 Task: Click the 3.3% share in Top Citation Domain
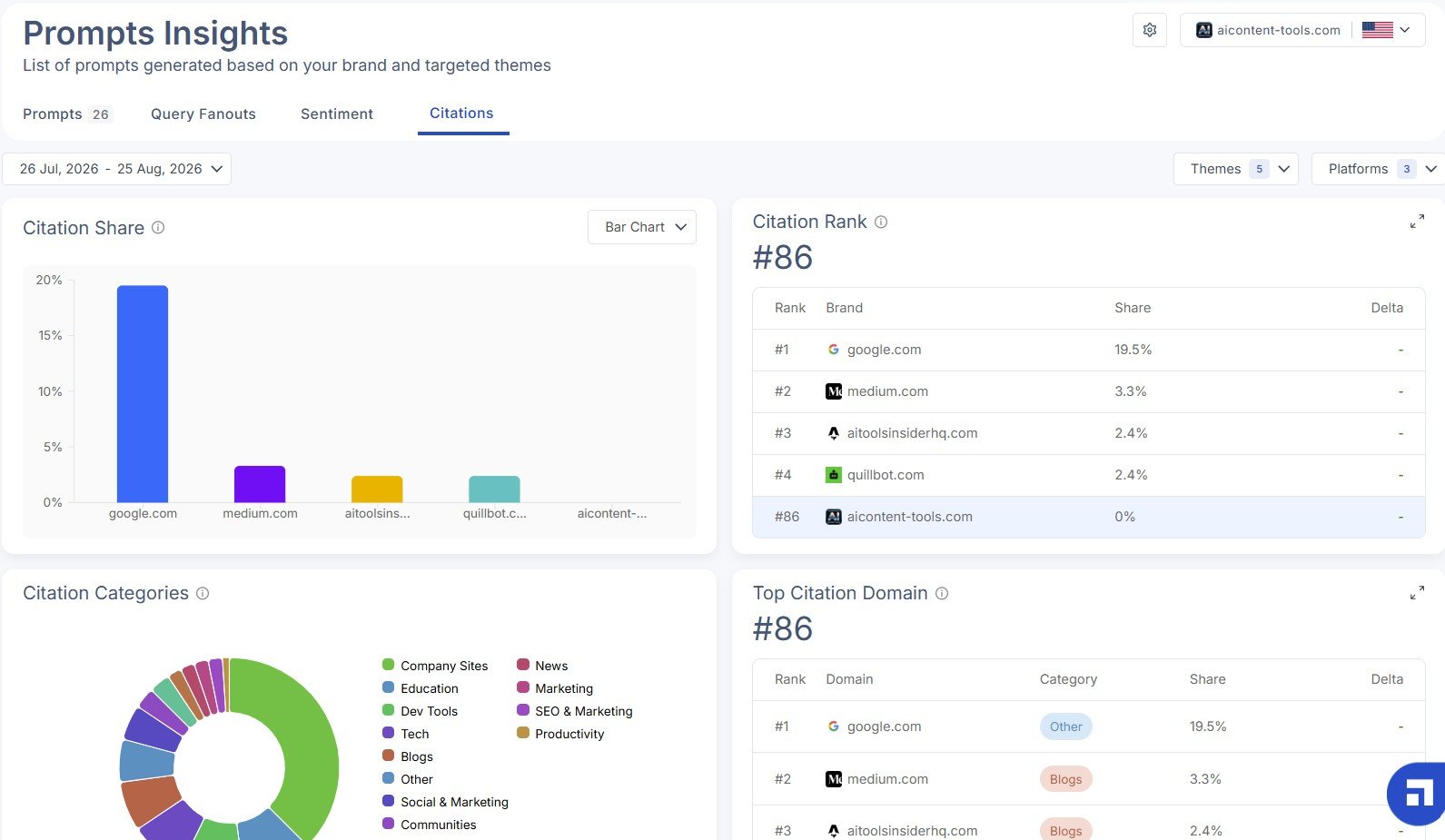coord(1205,779)
